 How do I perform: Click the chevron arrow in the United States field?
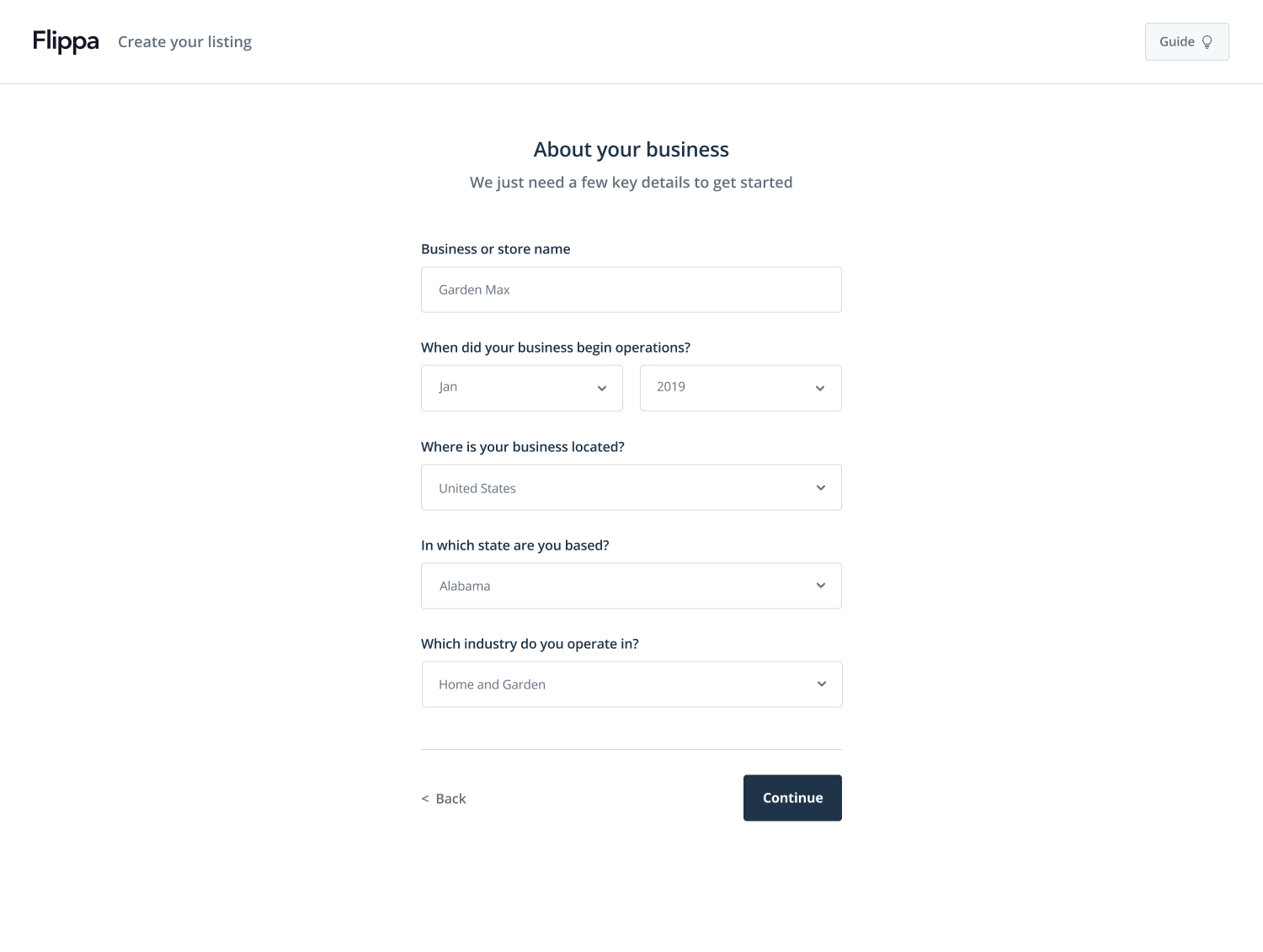pyautogui.click(x=821, y=488)
